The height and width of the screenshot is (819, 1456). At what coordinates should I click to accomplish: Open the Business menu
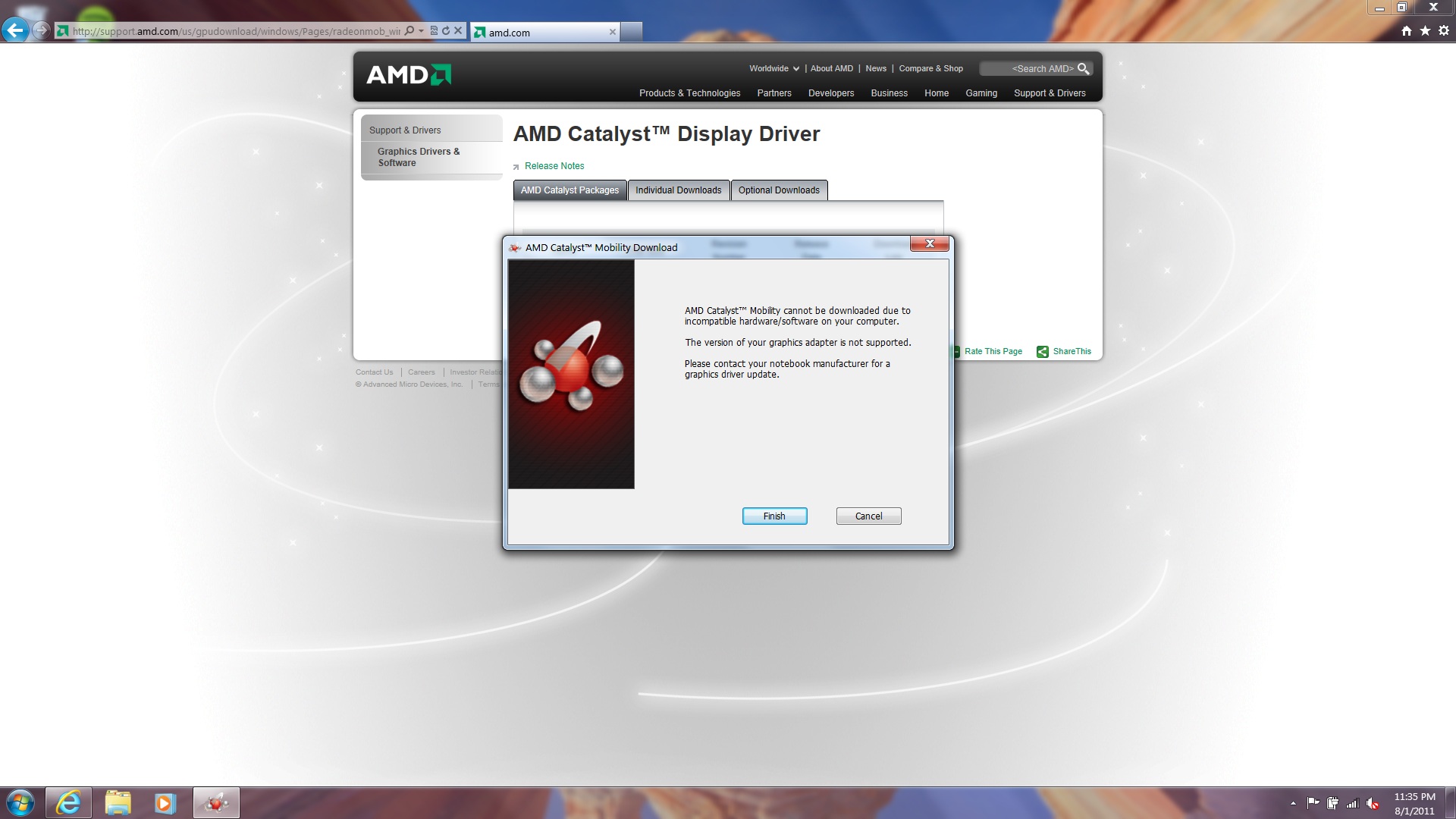coord(889,93)
